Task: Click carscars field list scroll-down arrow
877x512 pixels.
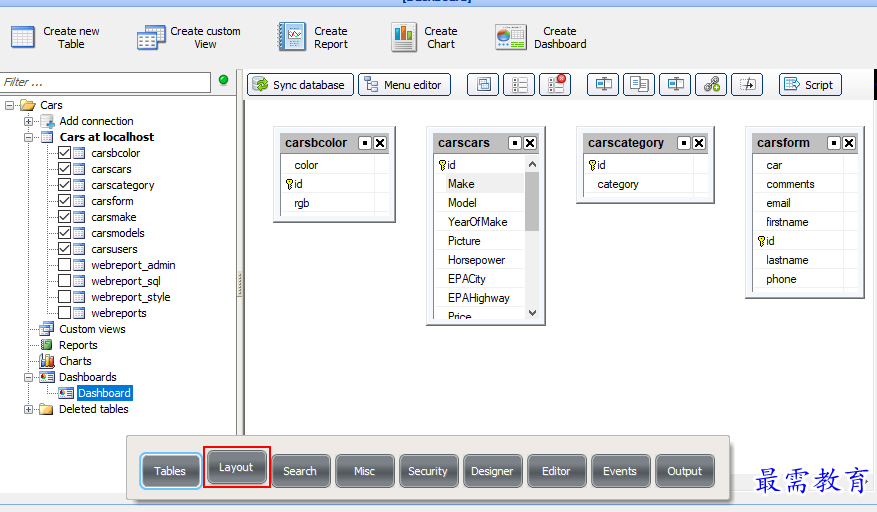Action: pyautogui.click(x=532, y=313)
